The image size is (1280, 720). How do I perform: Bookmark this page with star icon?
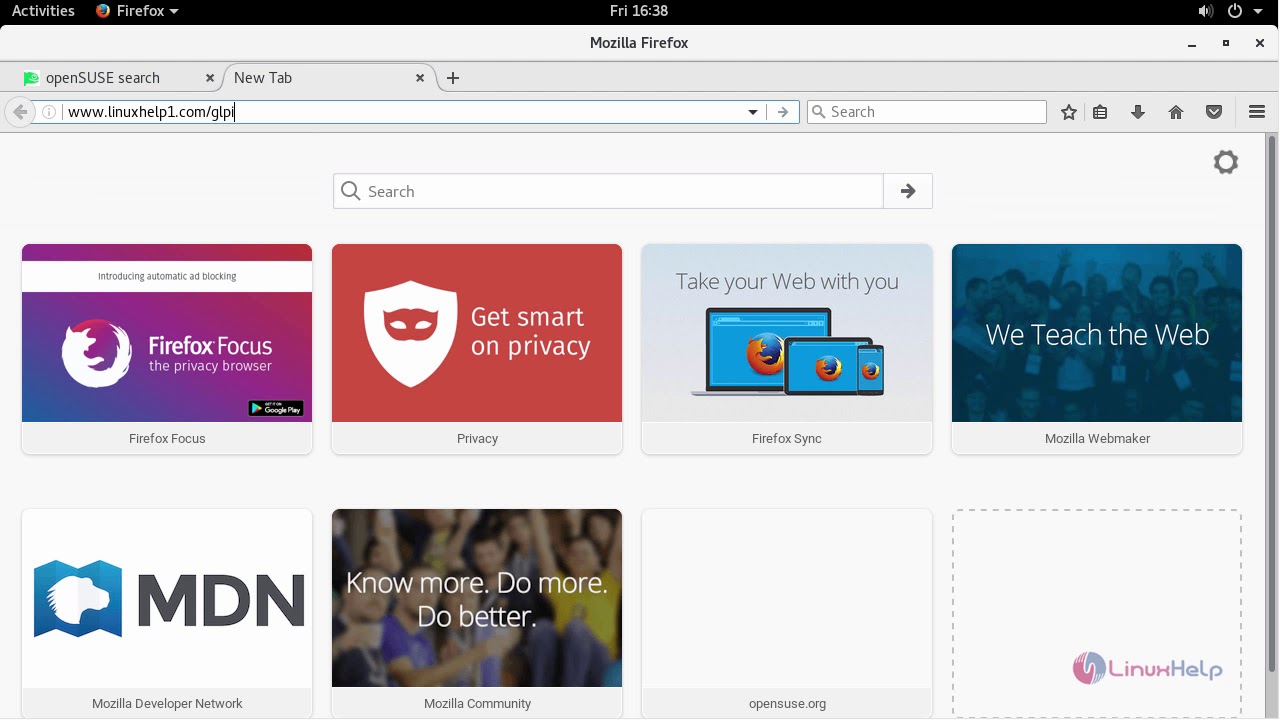tap(1069, 112)
